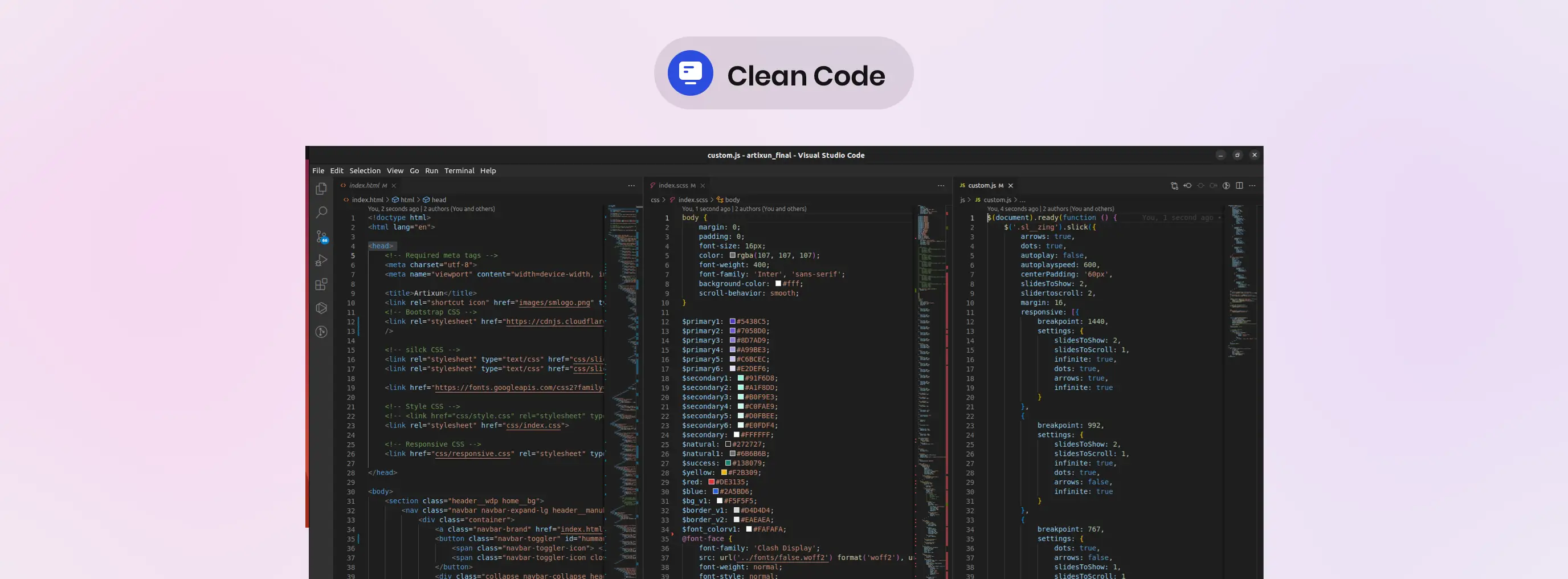Click the Clean Code badge label
1568x579 pixels.
pos(806,75)
